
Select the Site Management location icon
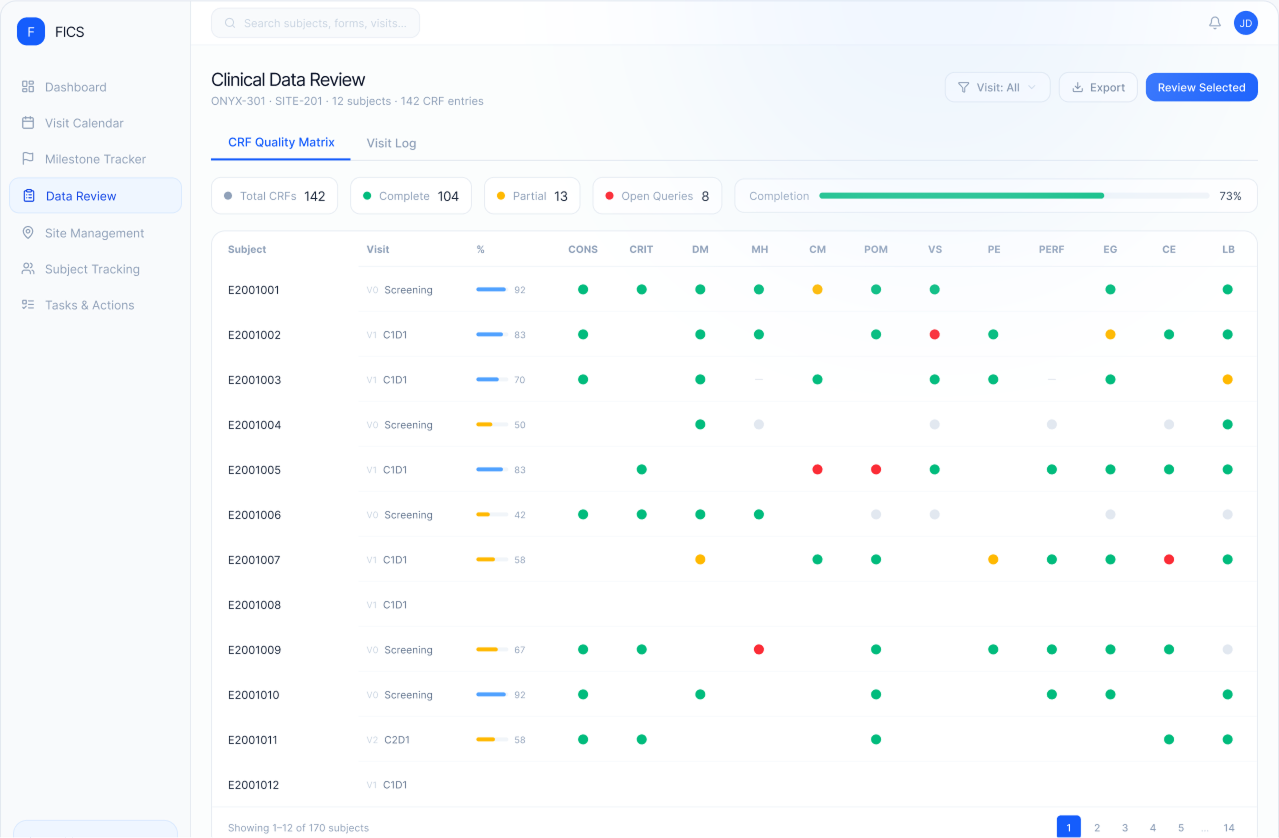point(25,232)
